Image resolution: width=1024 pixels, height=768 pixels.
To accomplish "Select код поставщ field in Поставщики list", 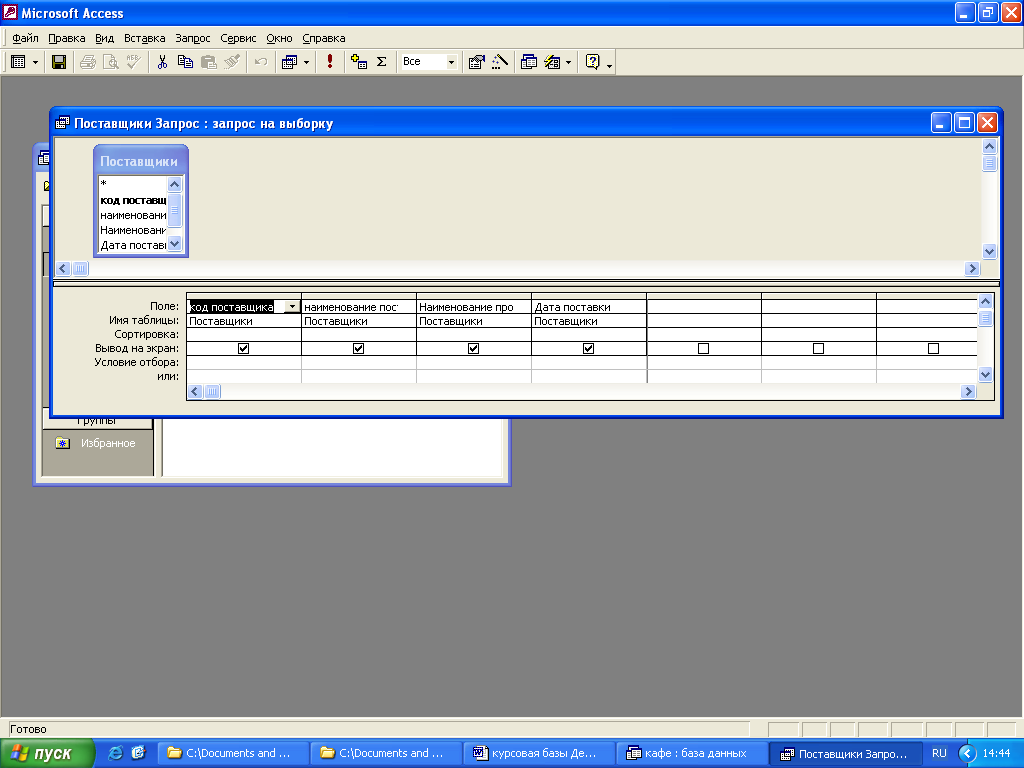I will pos(133,200).
